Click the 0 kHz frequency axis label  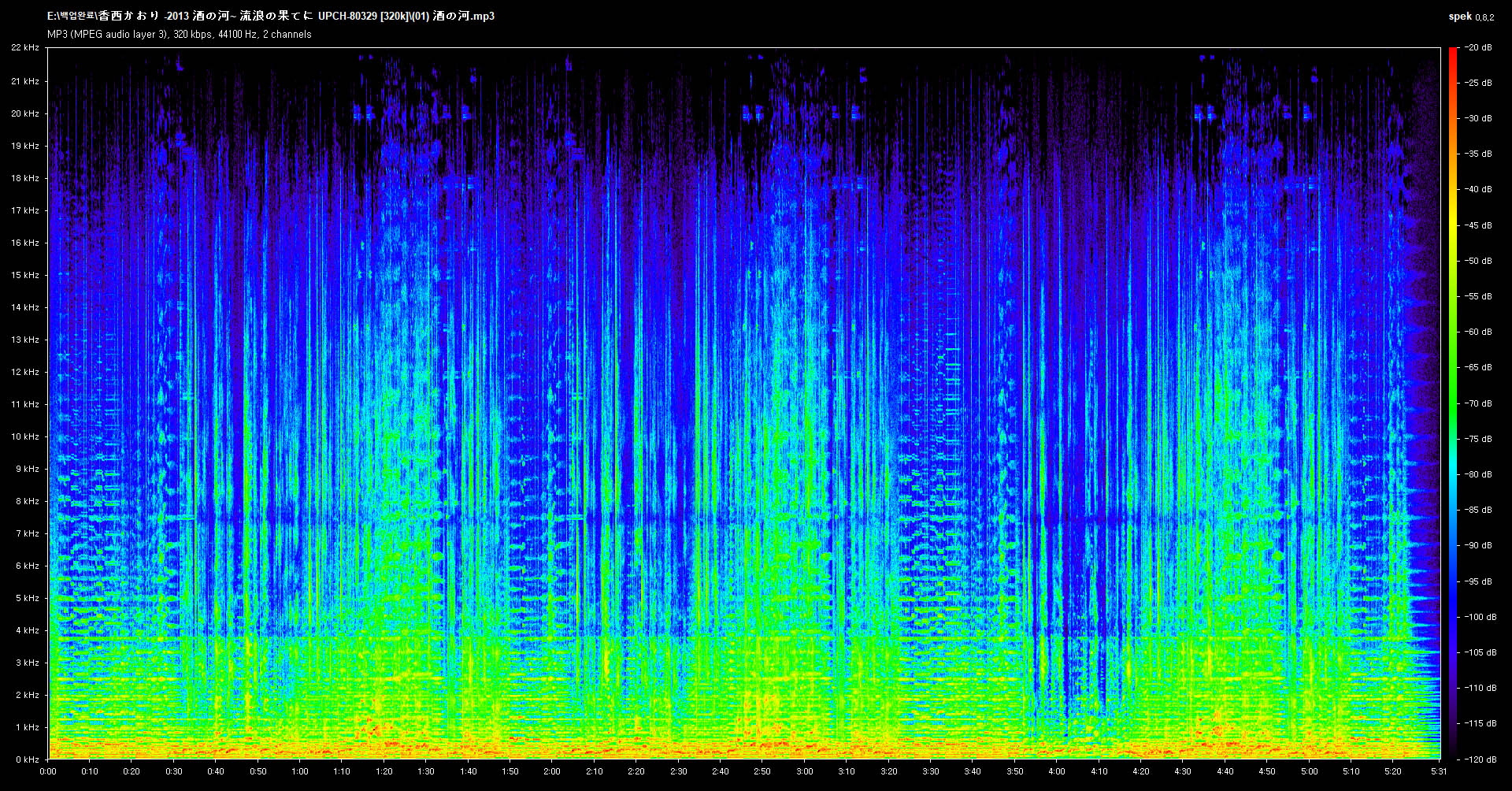(28, 759)
